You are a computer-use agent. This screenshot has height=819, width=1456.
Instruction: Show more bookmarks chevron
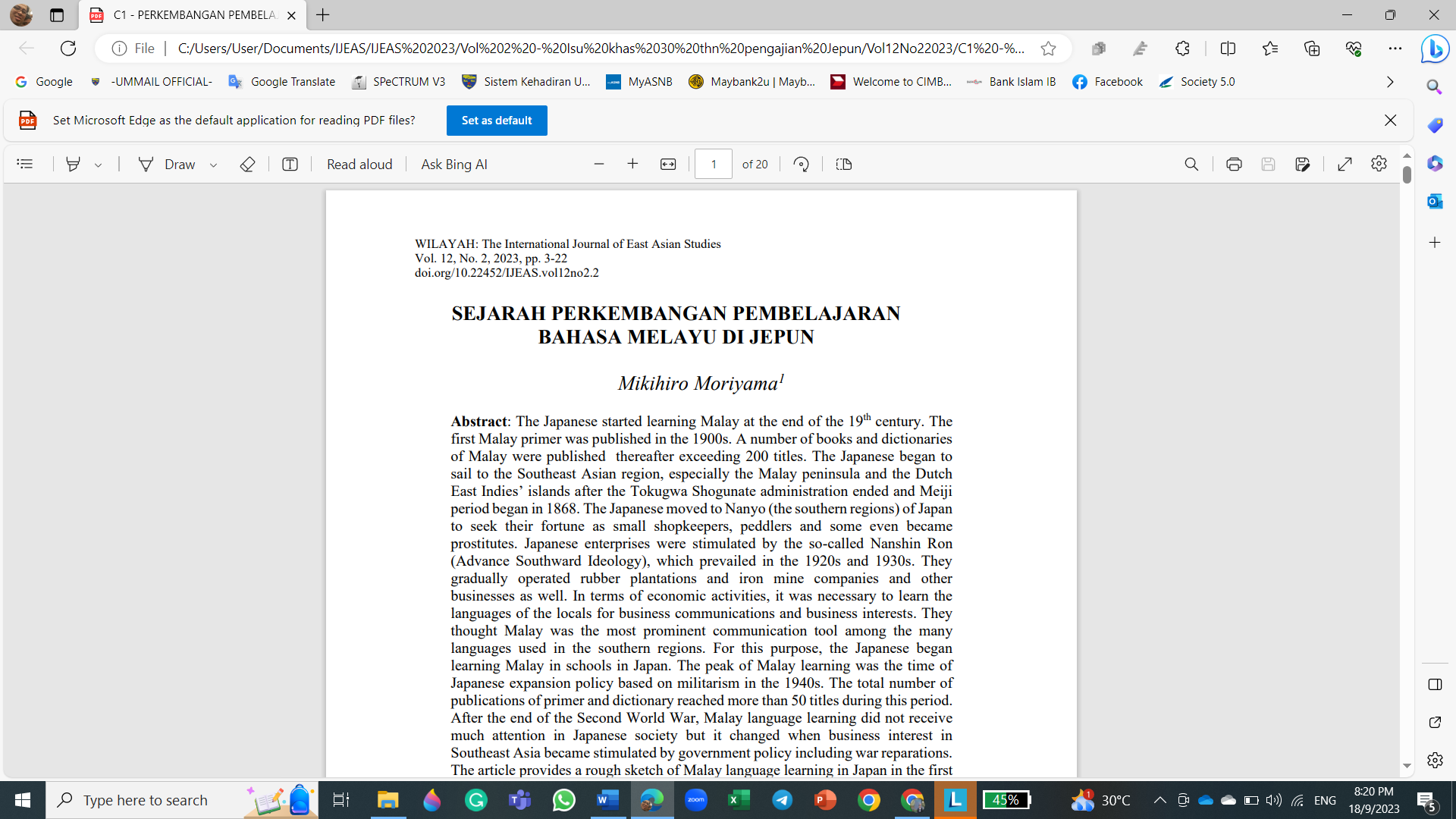(x=1390, y=82)
